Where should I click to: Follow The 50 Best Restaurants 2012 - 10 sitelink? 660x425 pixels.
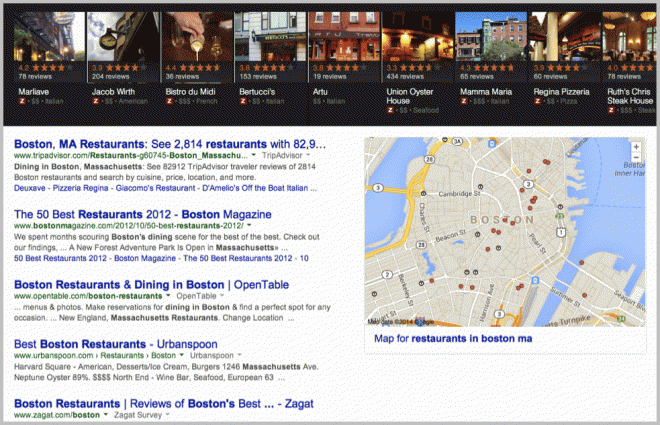246,258
